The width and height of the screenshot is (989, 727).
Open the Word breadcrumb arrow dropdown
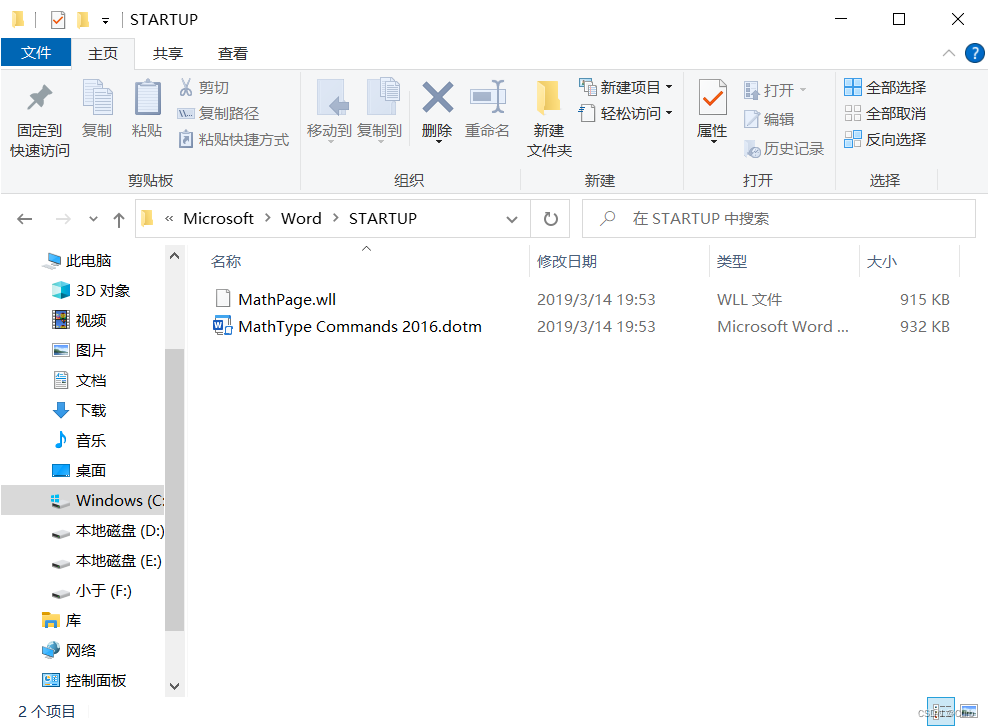[336, 218]
